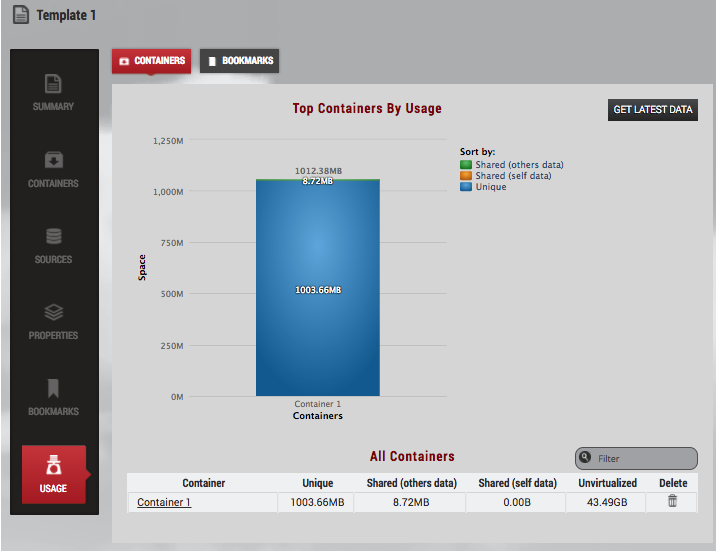
Task: Open the Sources database icon
Action: (53, 237)
